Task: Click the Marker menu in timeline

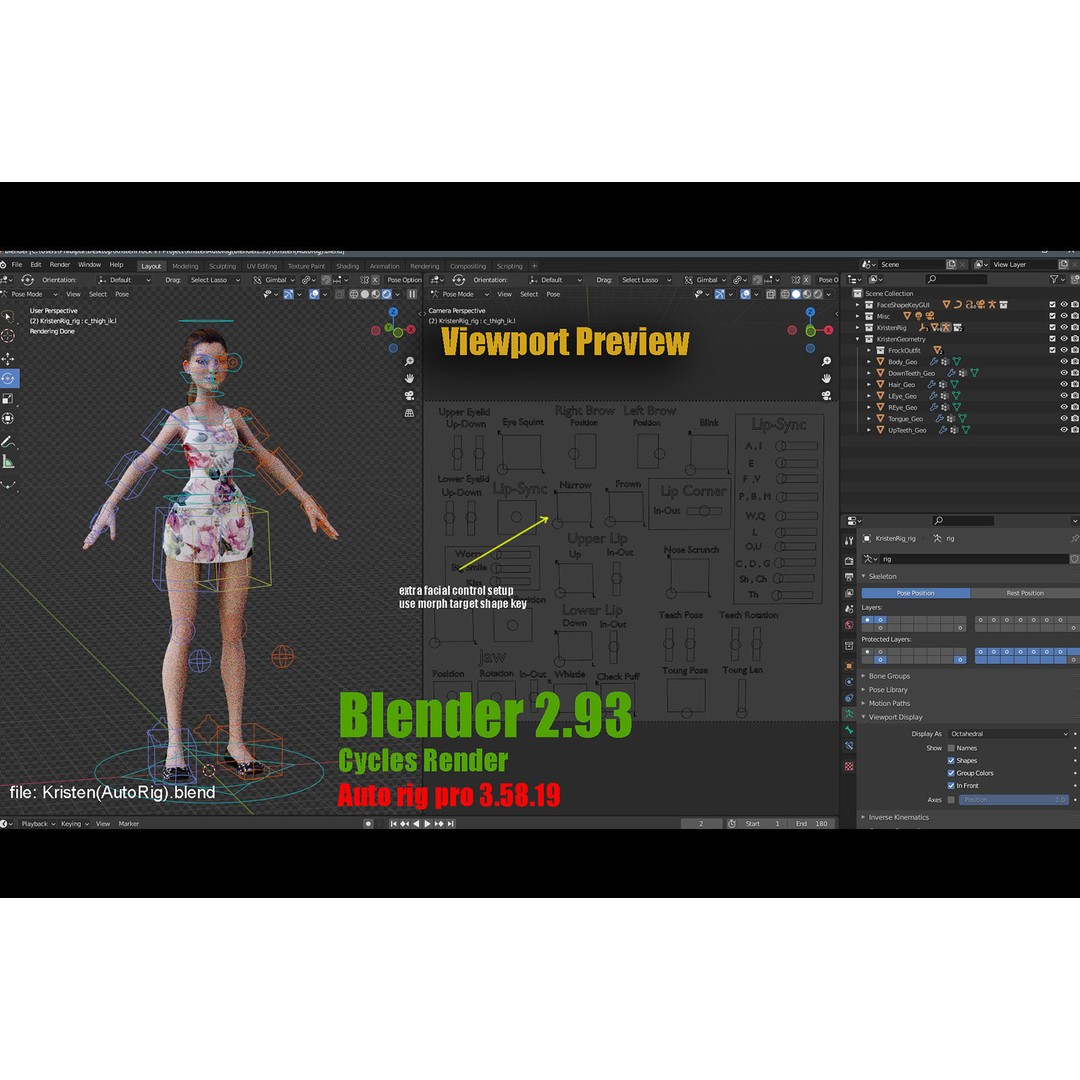Action: 129,824
